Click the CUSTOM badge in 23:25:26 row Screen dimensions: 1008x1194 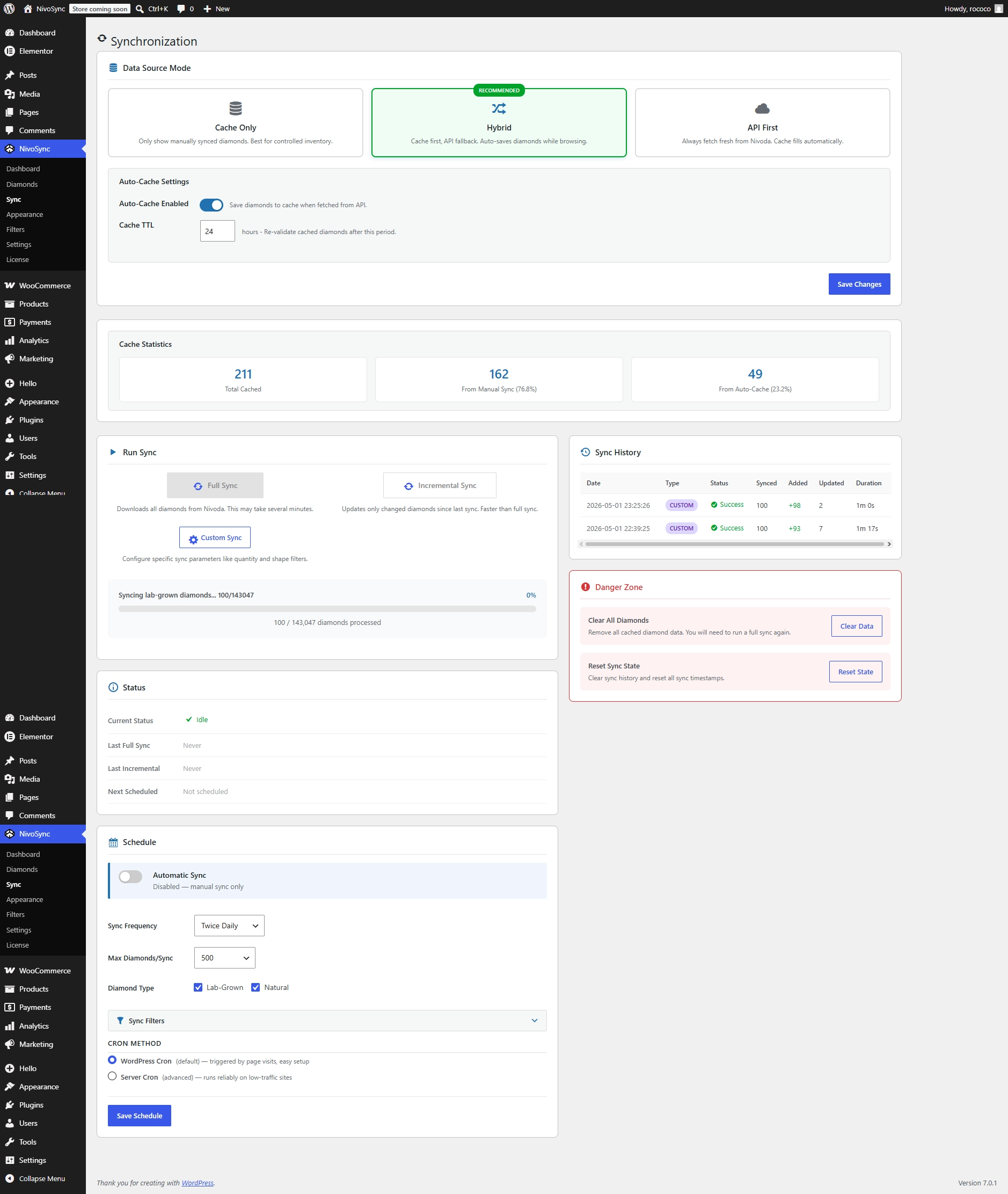(x=681, y=505)
